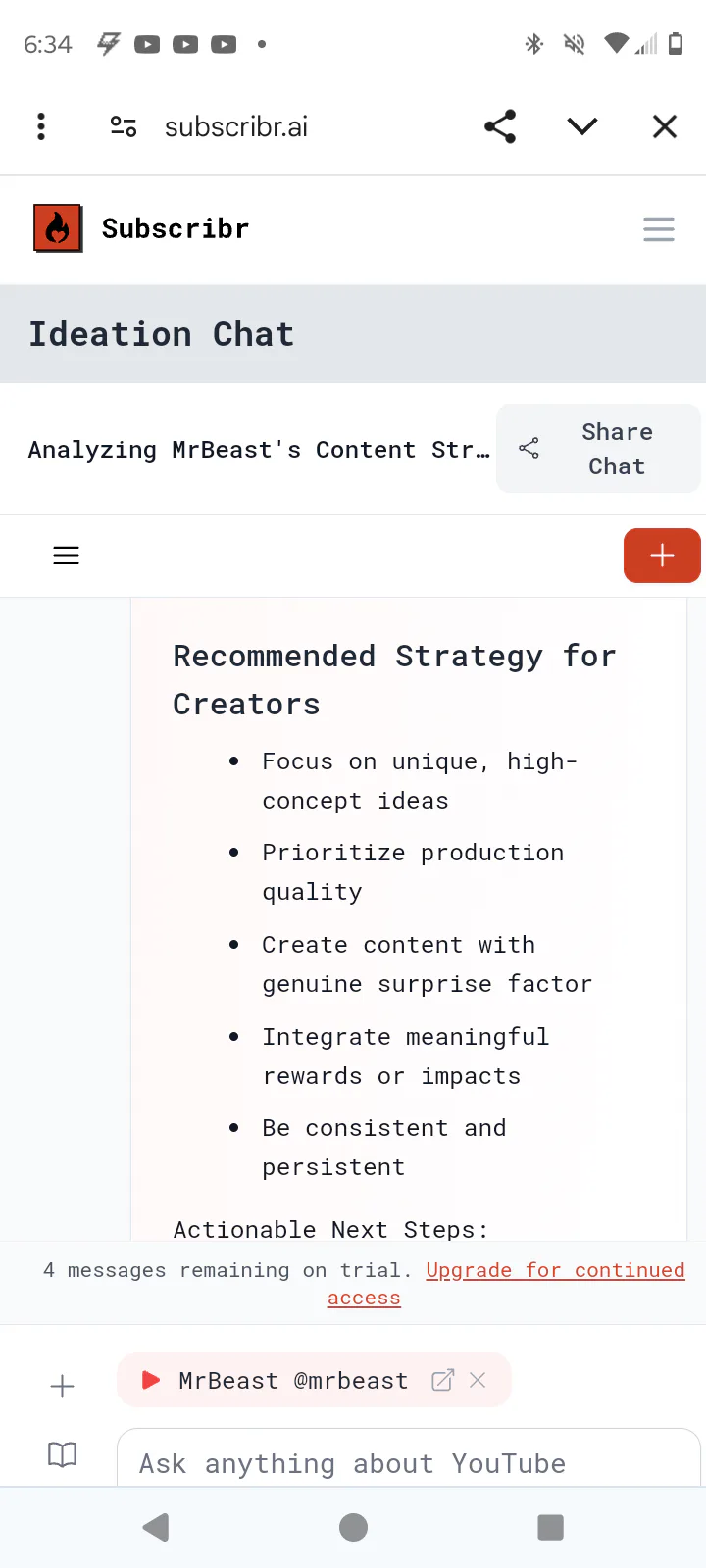Open the book library icon
The width and height of the screenshot is (706, 1568).
coord(62,1454)
